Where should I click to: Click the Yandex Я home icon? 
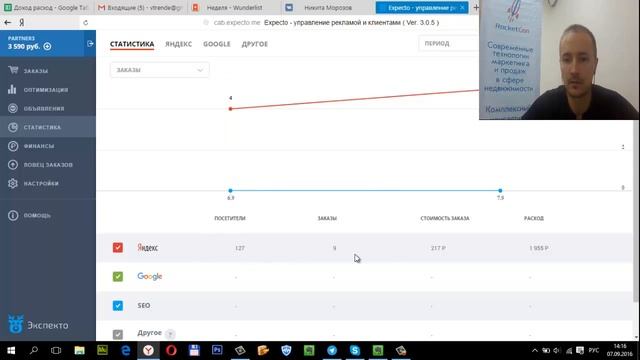(22, 22)
